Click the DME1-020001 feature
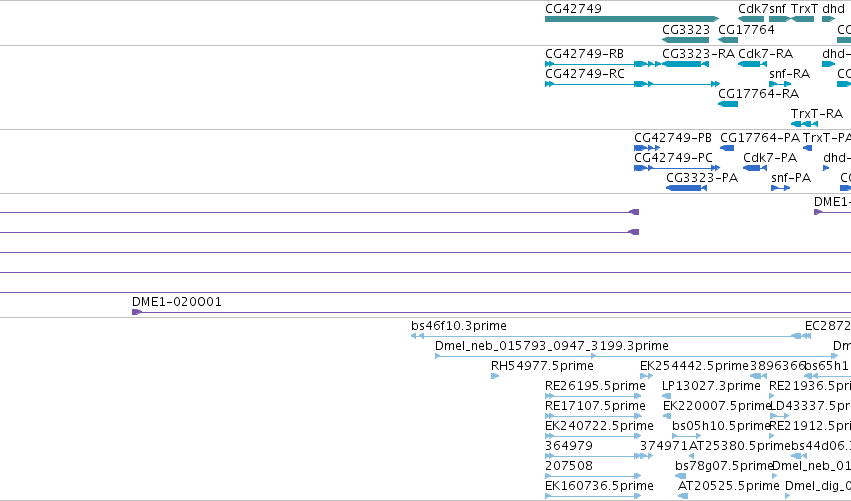851x501 pixels. (x=491, y=312)
